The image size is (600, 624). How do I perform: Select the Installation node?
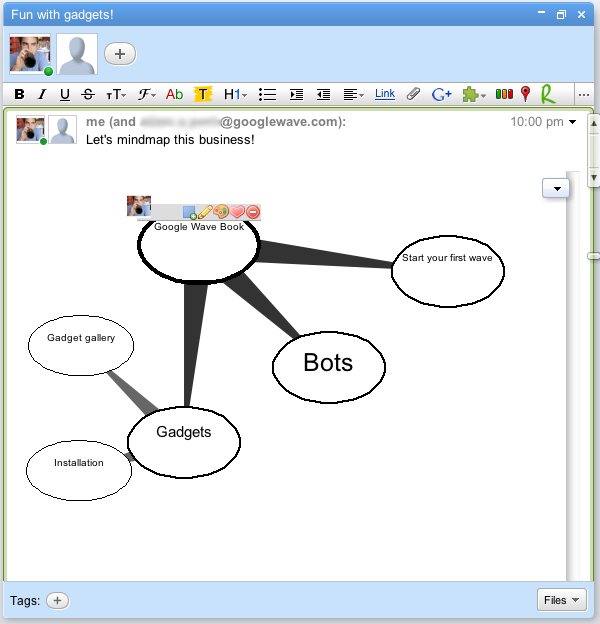click(79, 470)
